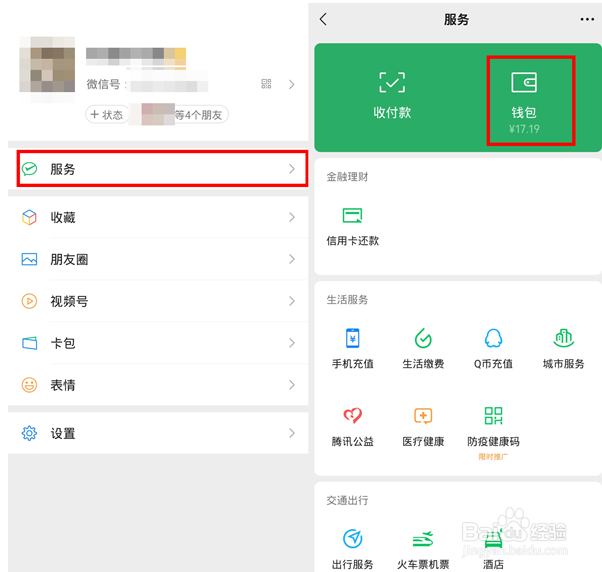The image size is (602, 572).
Task: Tap the 城市服务 label
Action: tap(564, 364)
